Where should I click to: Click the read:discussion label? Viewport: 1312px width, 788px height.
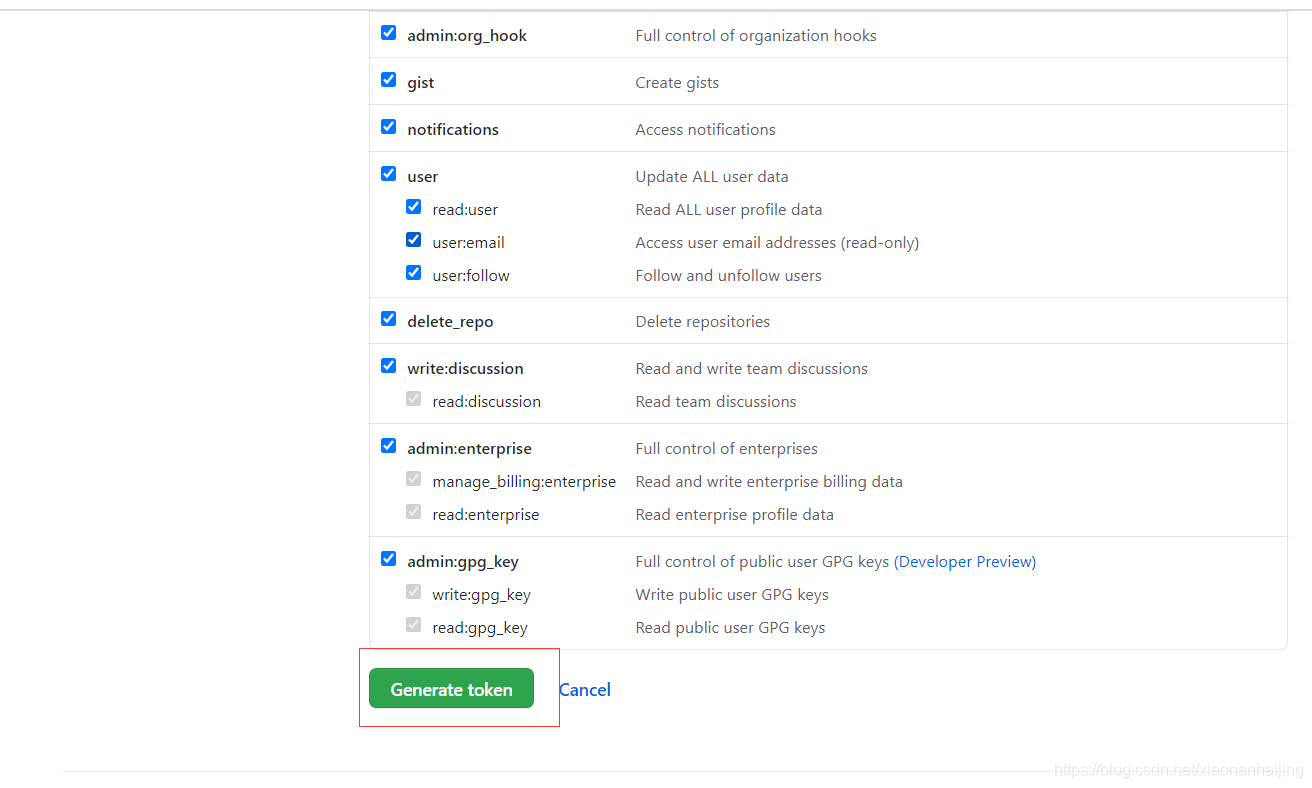(486, 402)
